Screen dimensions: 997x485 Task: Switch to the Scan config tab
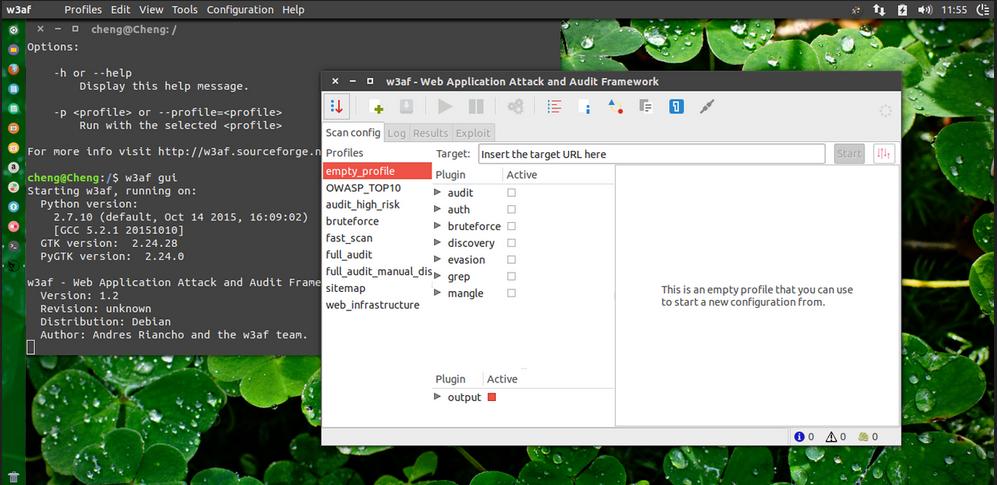[353, 132]
